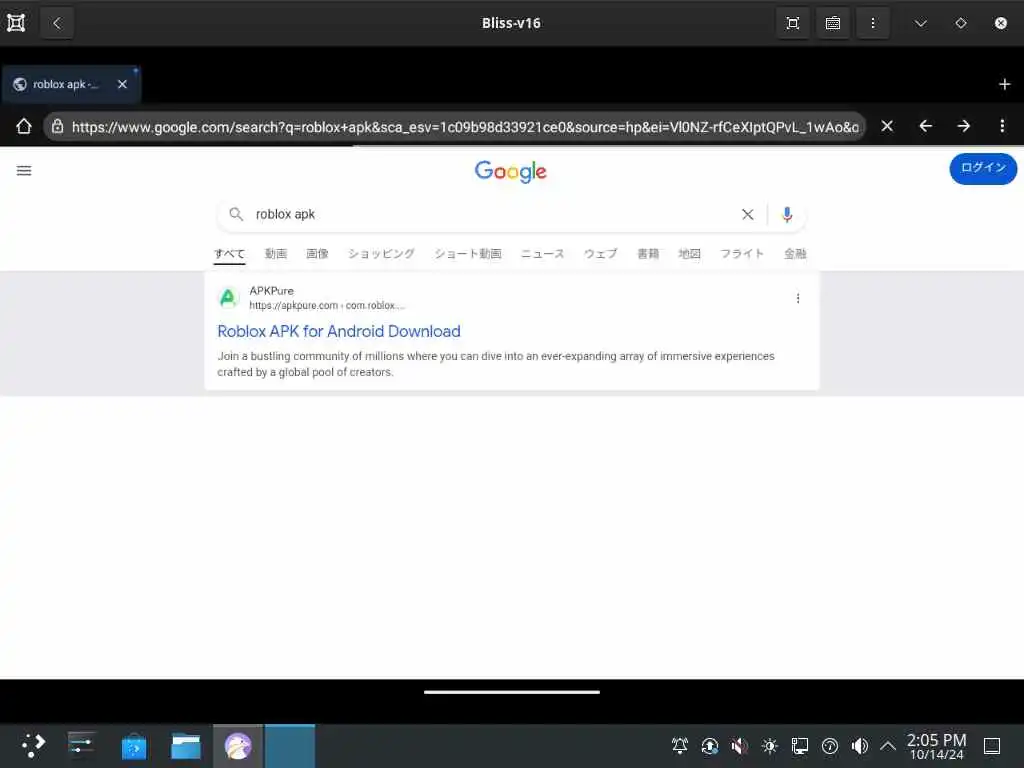Switch to the ニュース news tab
This screenshot has height=768, width=1024.
(542, 253)
